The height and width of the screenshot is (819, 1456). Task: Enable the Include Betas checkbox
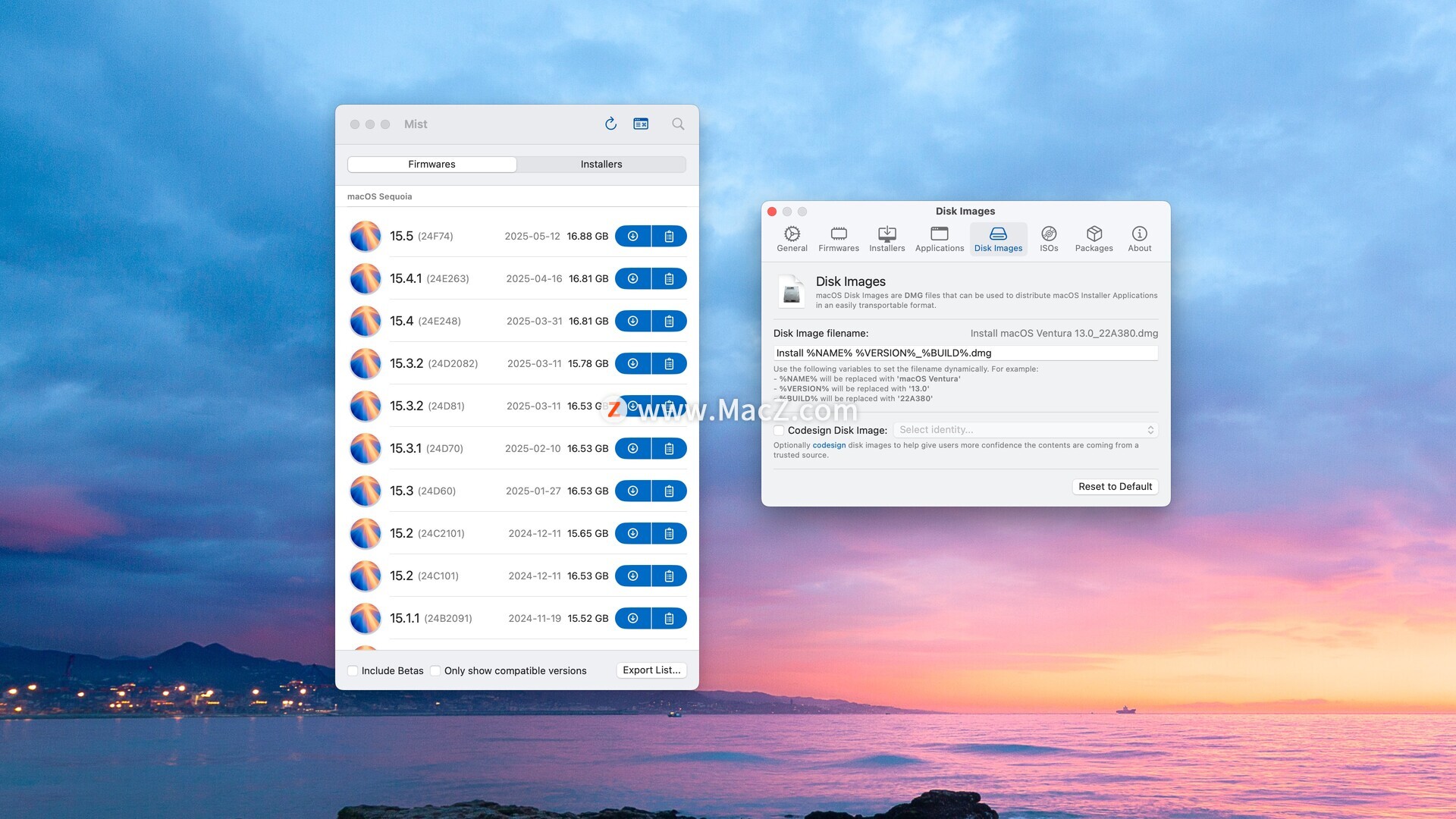[353, 671]
